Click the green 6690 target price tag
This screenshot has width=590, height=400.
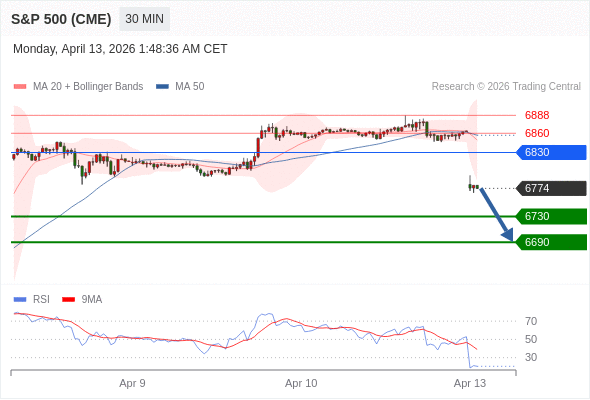point(551,242)
